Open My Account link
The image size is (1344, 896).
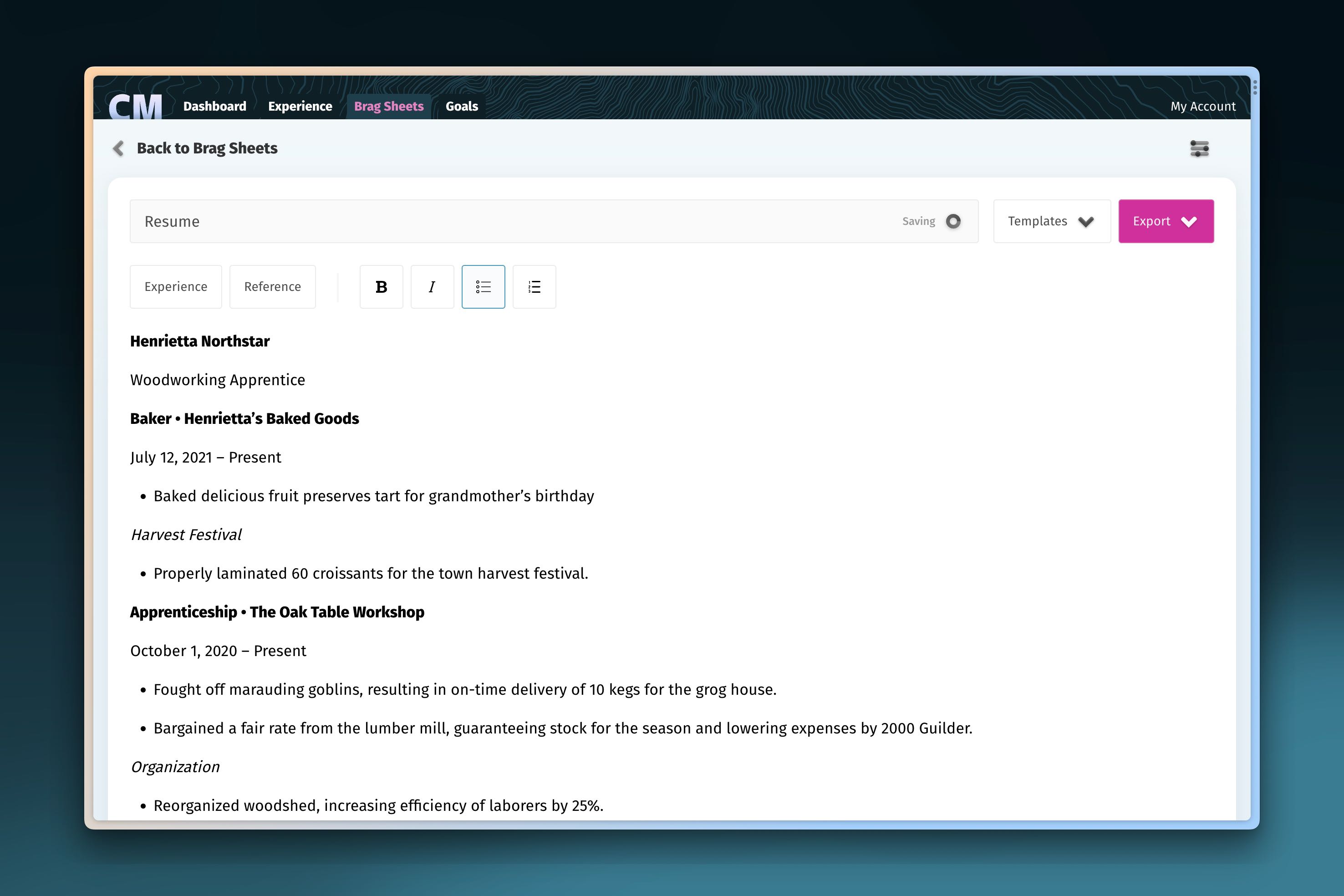1202,106
